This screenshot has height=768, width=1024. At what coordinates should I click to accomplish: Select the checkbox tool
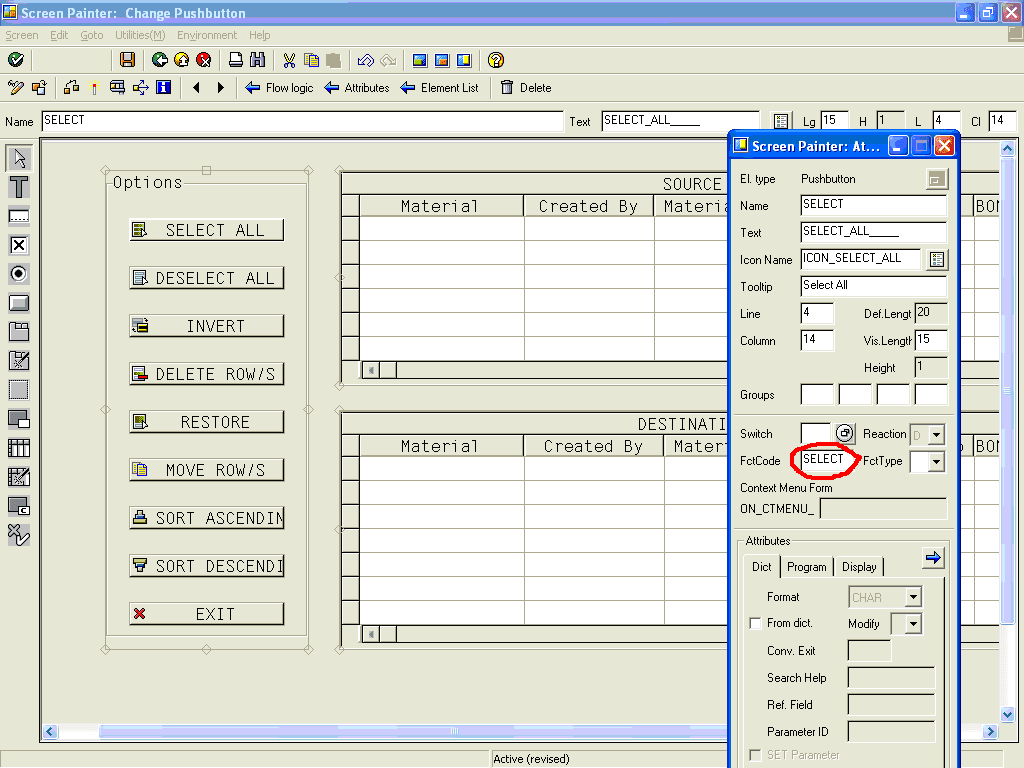18,245
